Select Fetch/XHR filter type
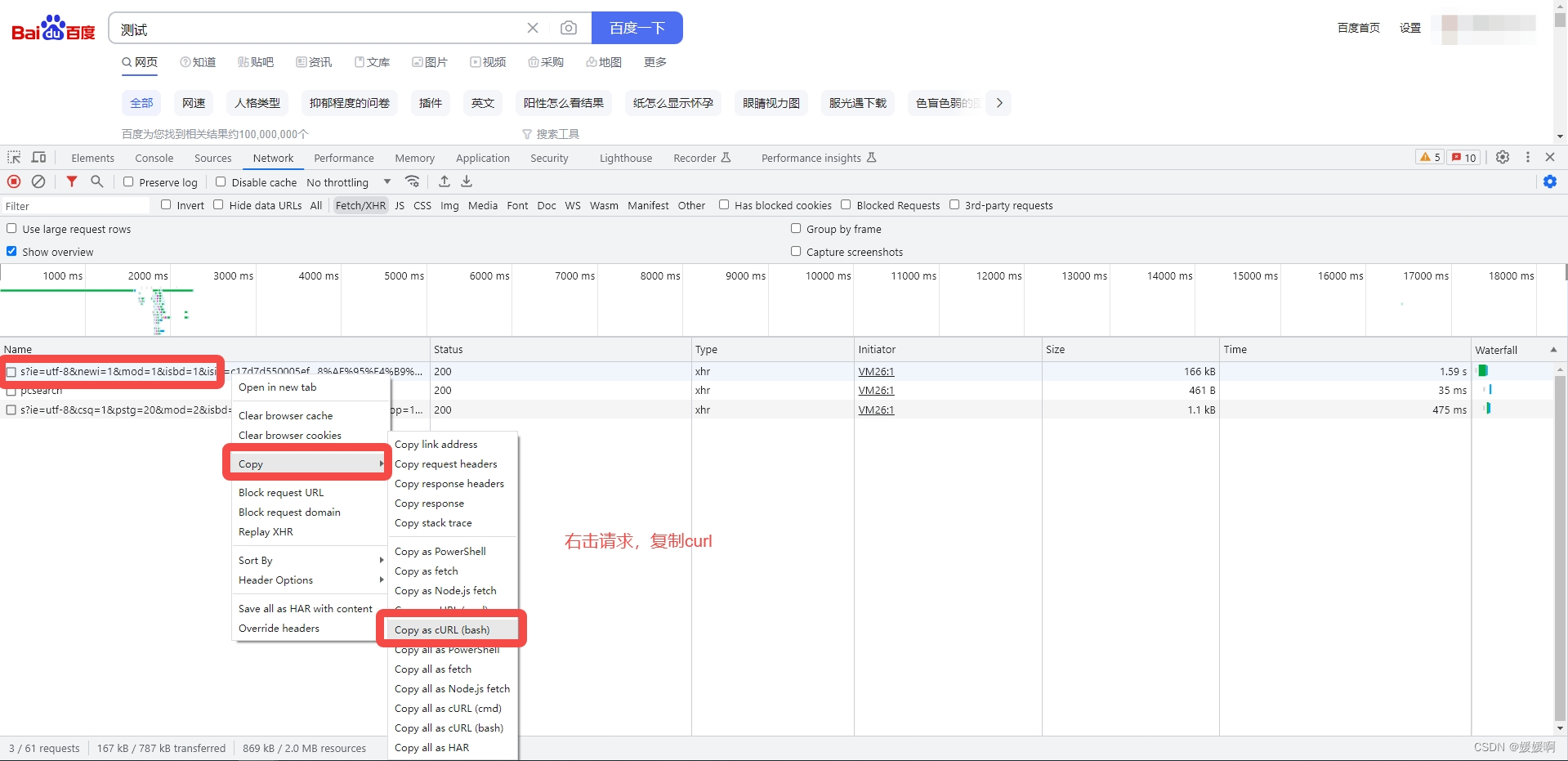Image resolution: width=1568 pixels, height=761 pixels. tap(360, 205)
